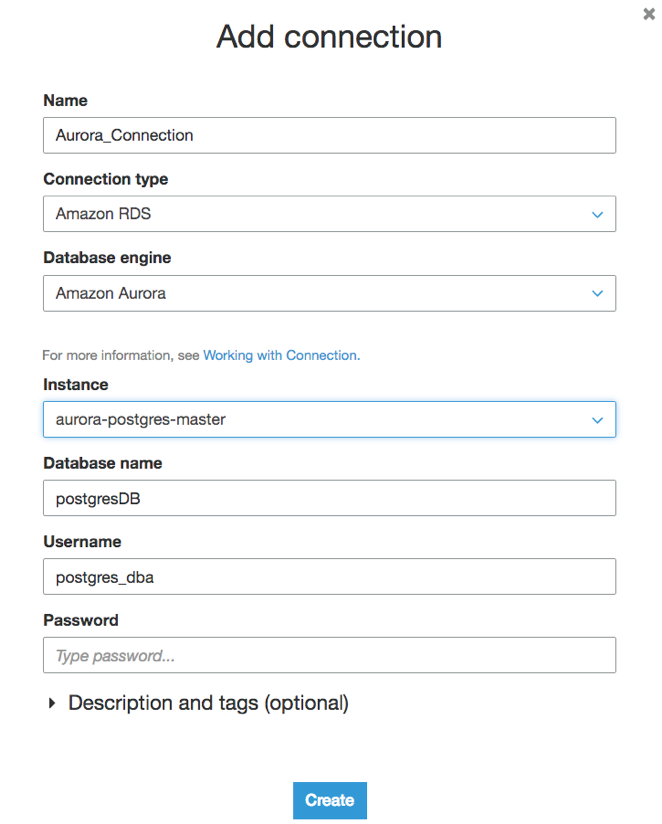The image size is (662, 824).
Task: Click the Username field label
Action: tap(82, 541)
